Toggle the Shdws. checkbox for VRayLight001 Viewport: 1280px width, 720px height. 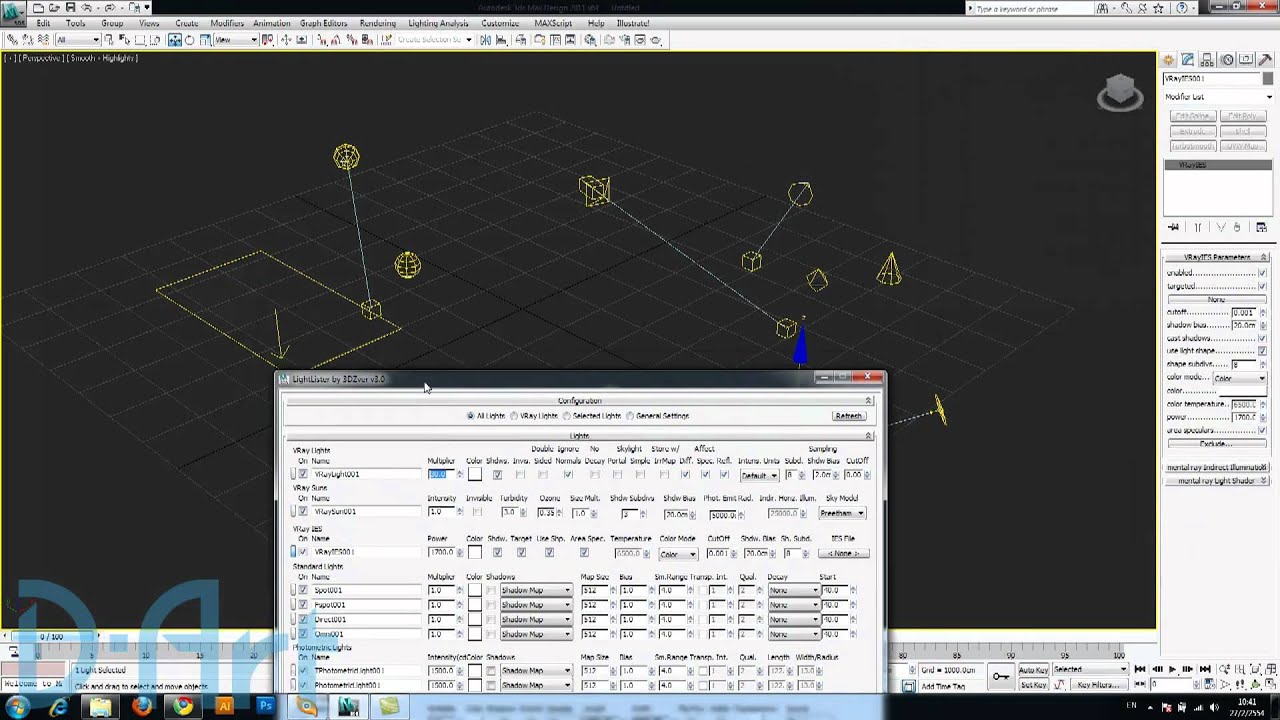(497, 474)
